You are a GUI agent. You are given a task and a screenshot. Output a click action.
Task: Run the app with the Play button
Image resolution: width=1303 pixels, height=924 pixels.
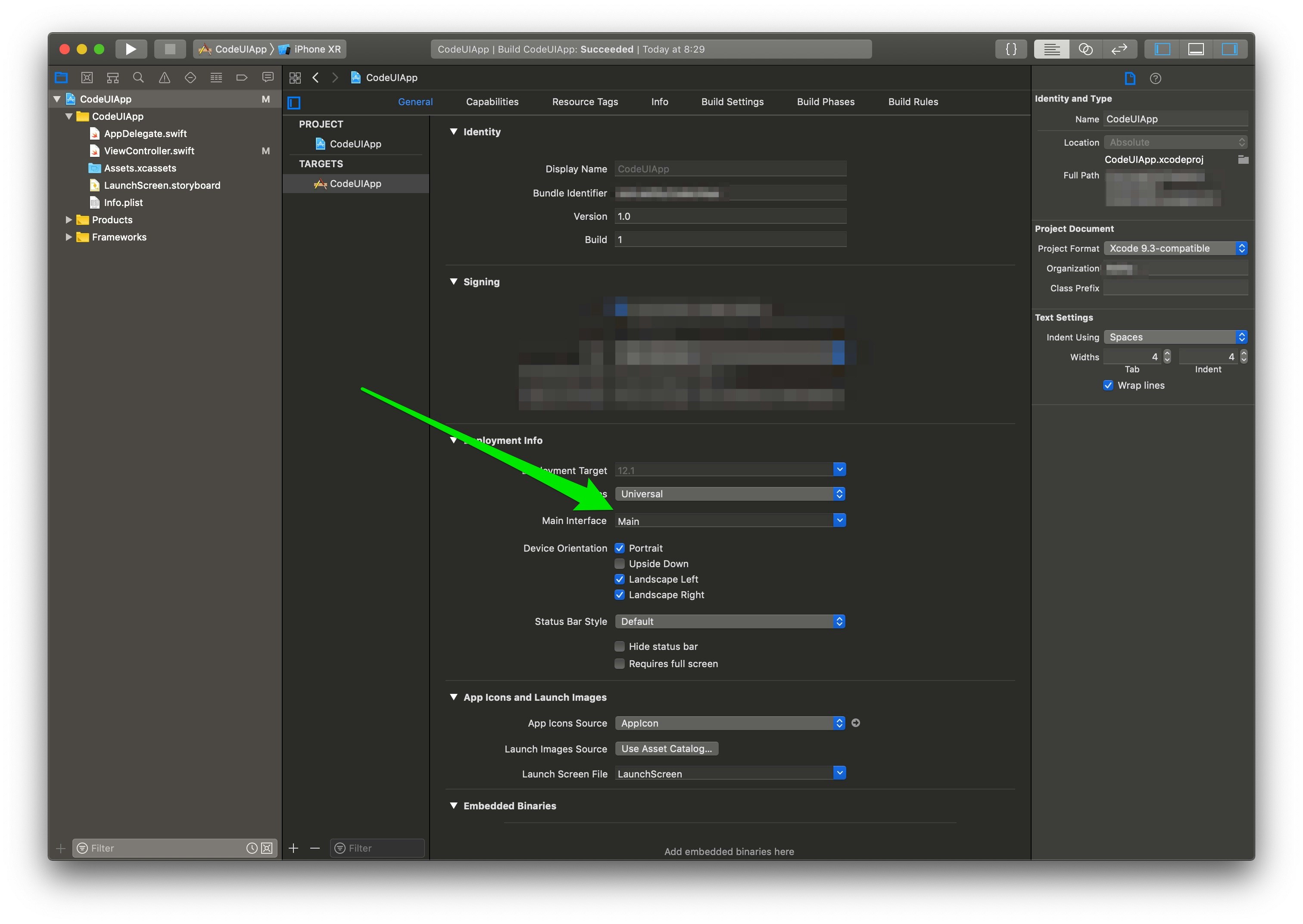point(131,49)
